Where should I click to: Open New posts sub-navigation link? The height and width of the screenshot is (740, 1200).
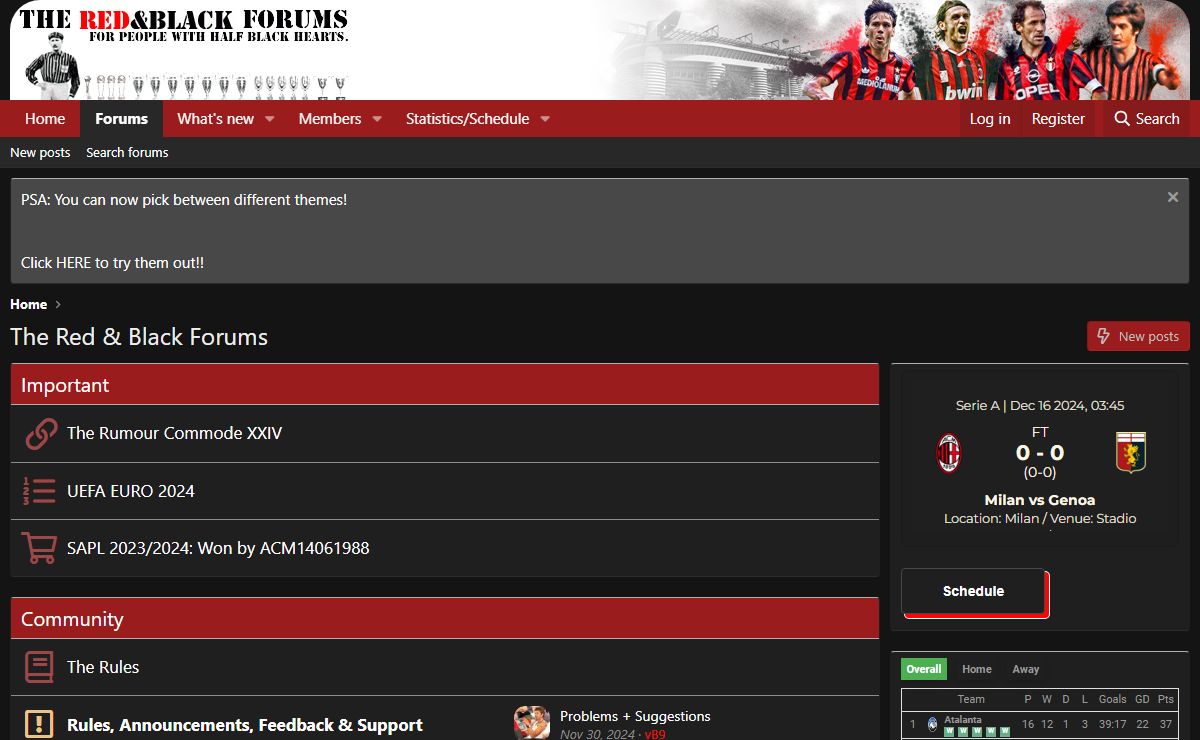40,153
